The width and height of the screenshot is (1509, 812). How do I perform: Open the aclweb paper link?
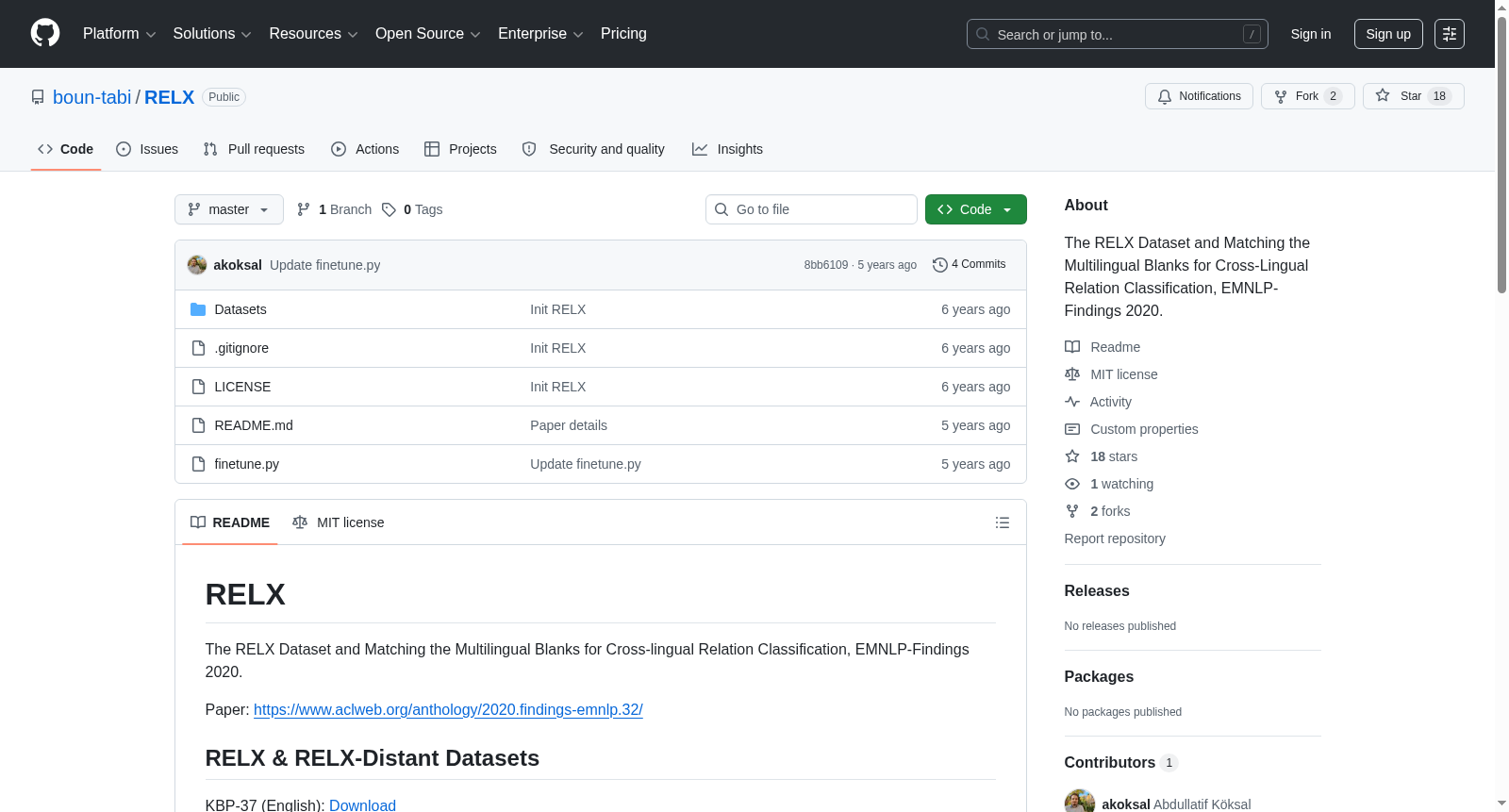coord(448,709)
